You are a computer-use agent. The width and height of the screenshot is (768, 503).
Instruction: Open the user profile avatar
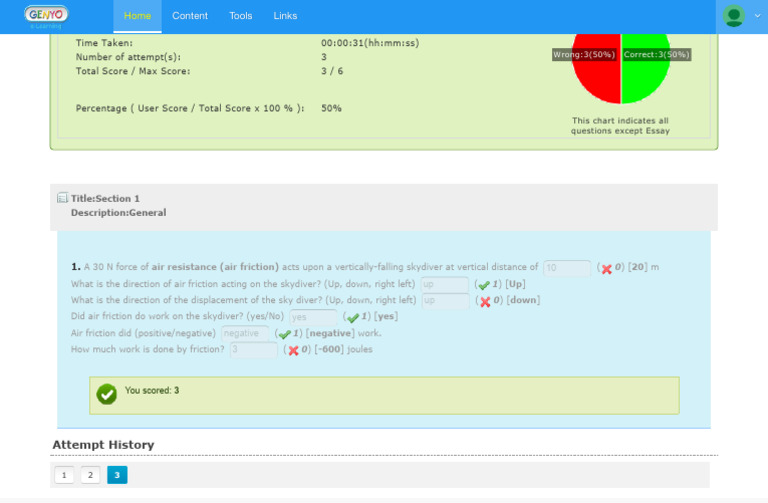(x=734, y=16)
